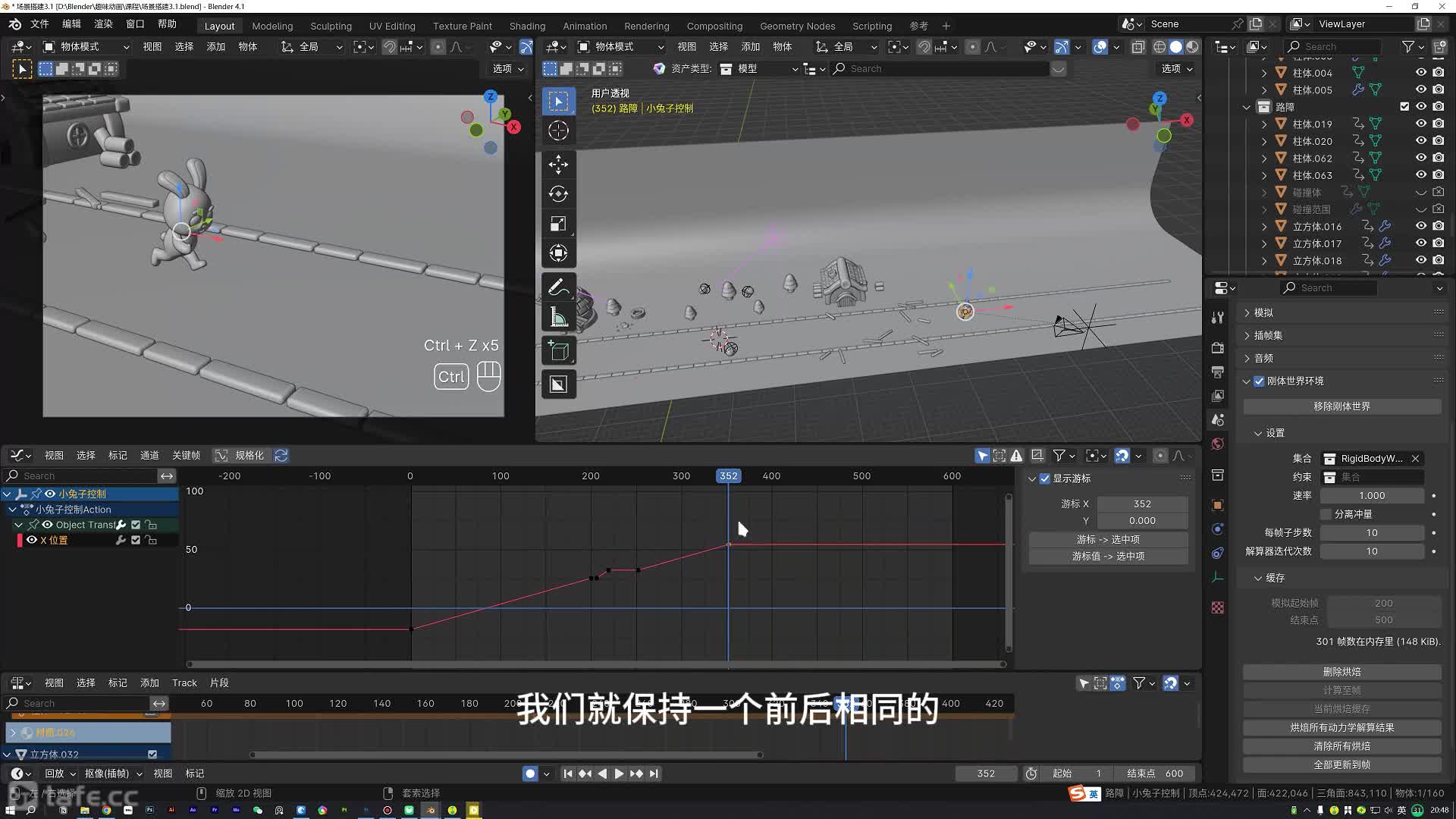Screen dimensions: 1456x819
Task: Jump to the end frame
Action: pos(654,773)
